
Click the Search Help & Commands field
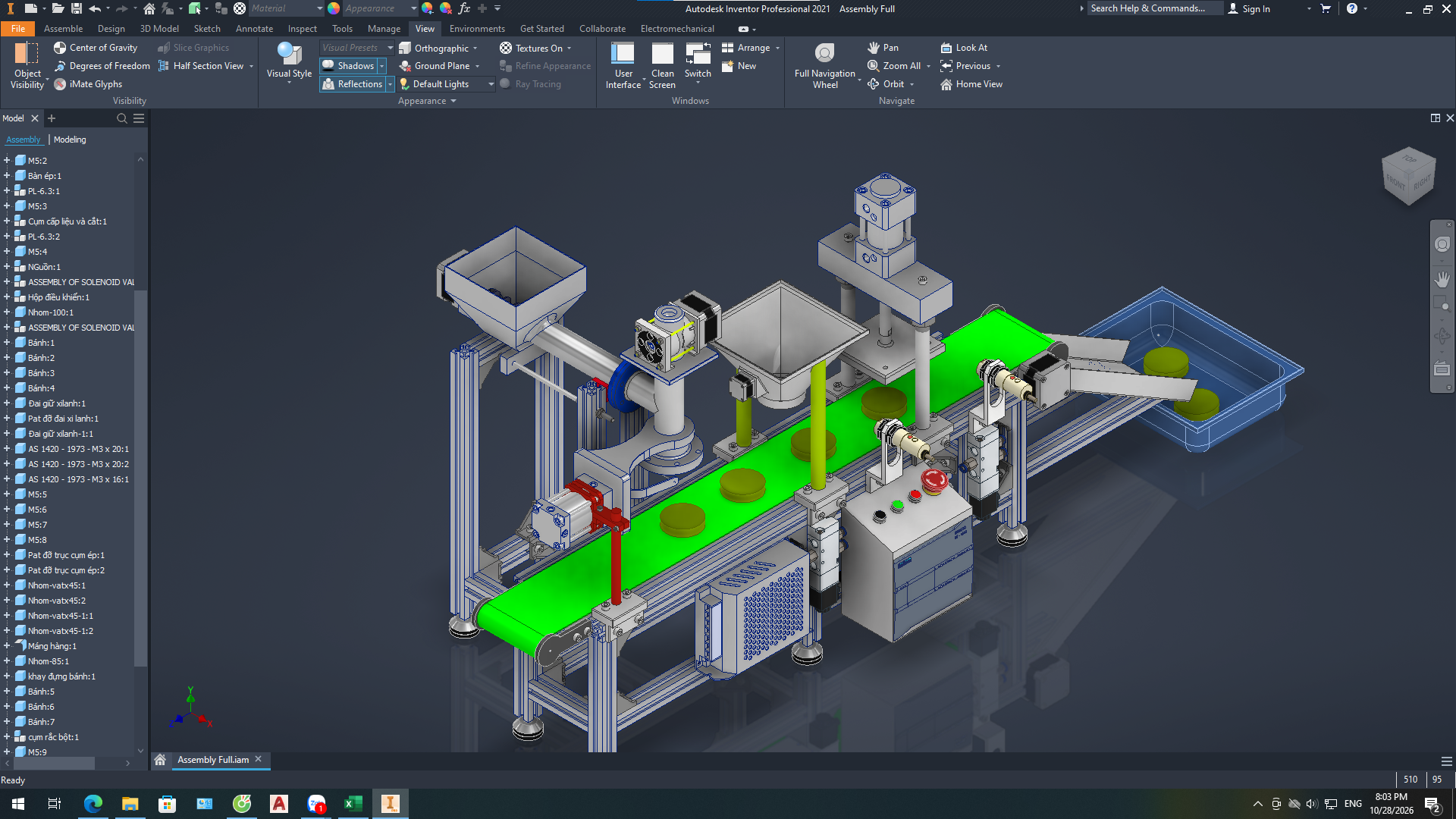1155,8
